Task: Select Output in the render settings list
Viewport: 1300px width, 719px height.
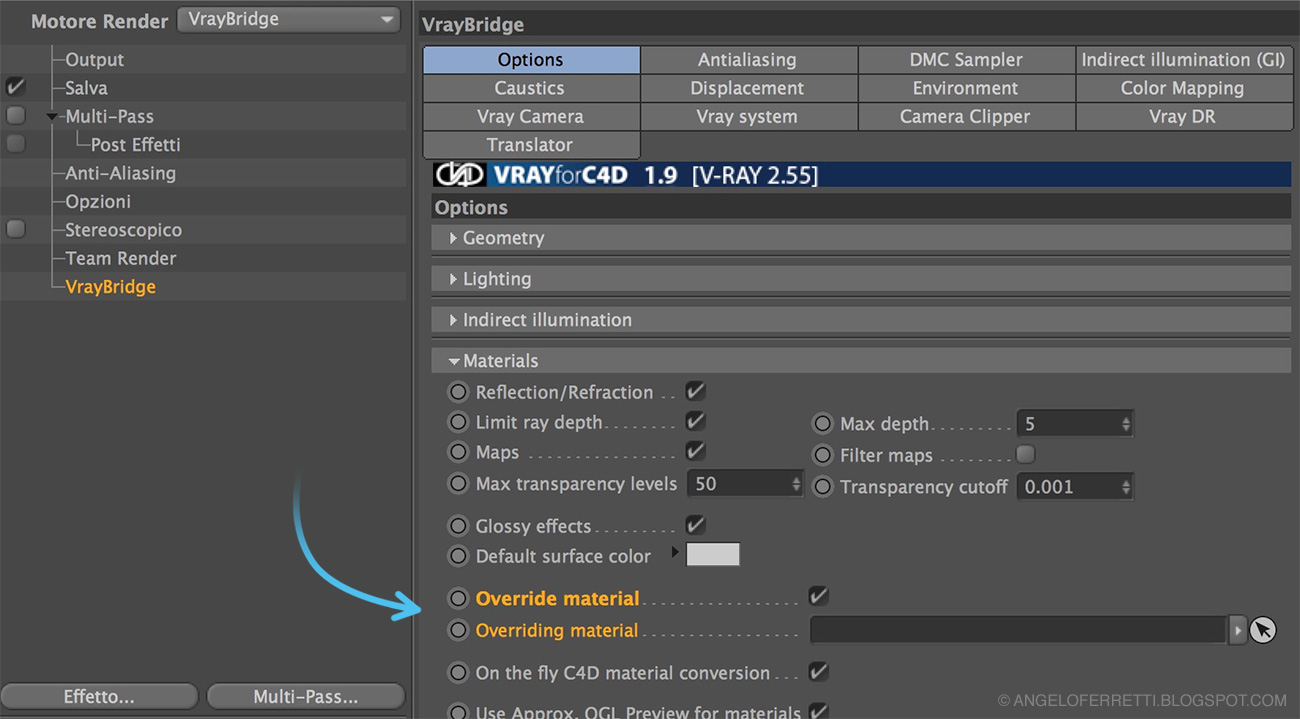Action: [94, 60]
